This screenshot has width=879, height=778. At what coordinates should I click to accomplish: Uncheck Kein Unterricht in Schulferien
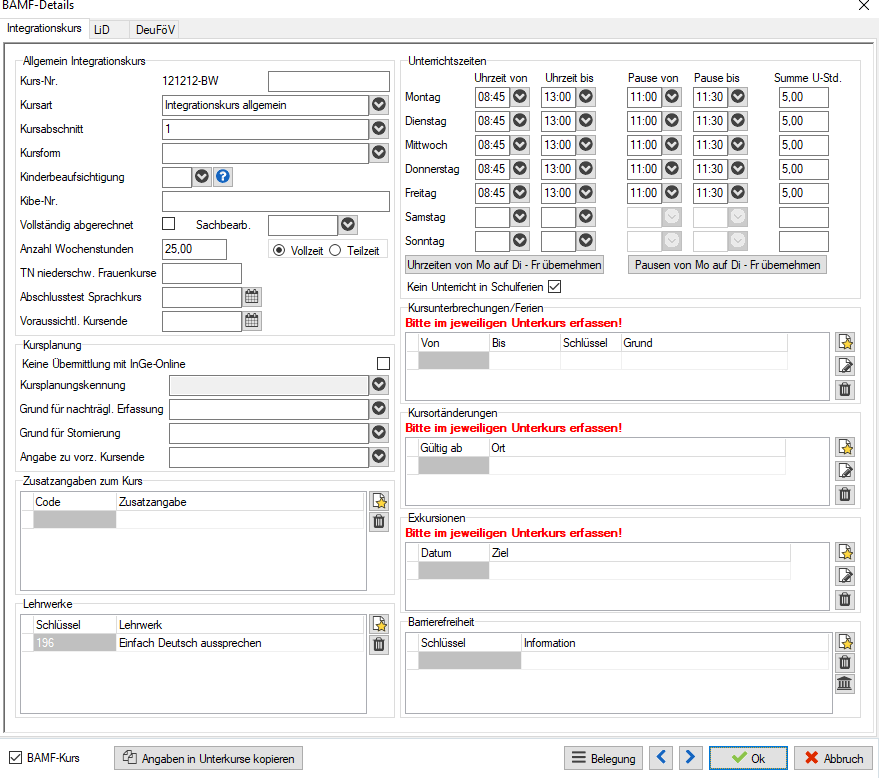(x=554, y=286)
